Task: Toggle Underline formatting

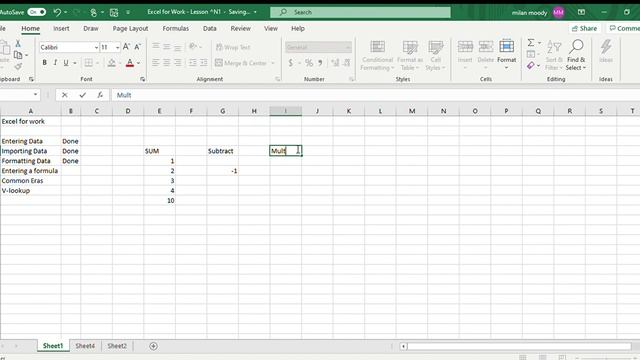Action: click(x=66, y=63)
